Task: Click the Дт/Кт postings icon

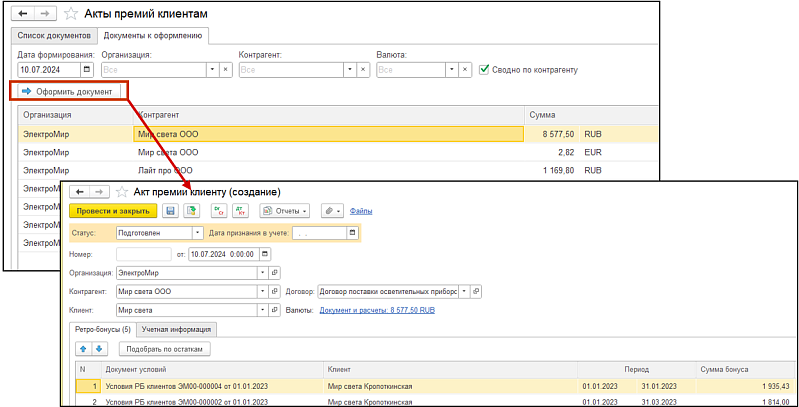Action: (x=239, y=210)
